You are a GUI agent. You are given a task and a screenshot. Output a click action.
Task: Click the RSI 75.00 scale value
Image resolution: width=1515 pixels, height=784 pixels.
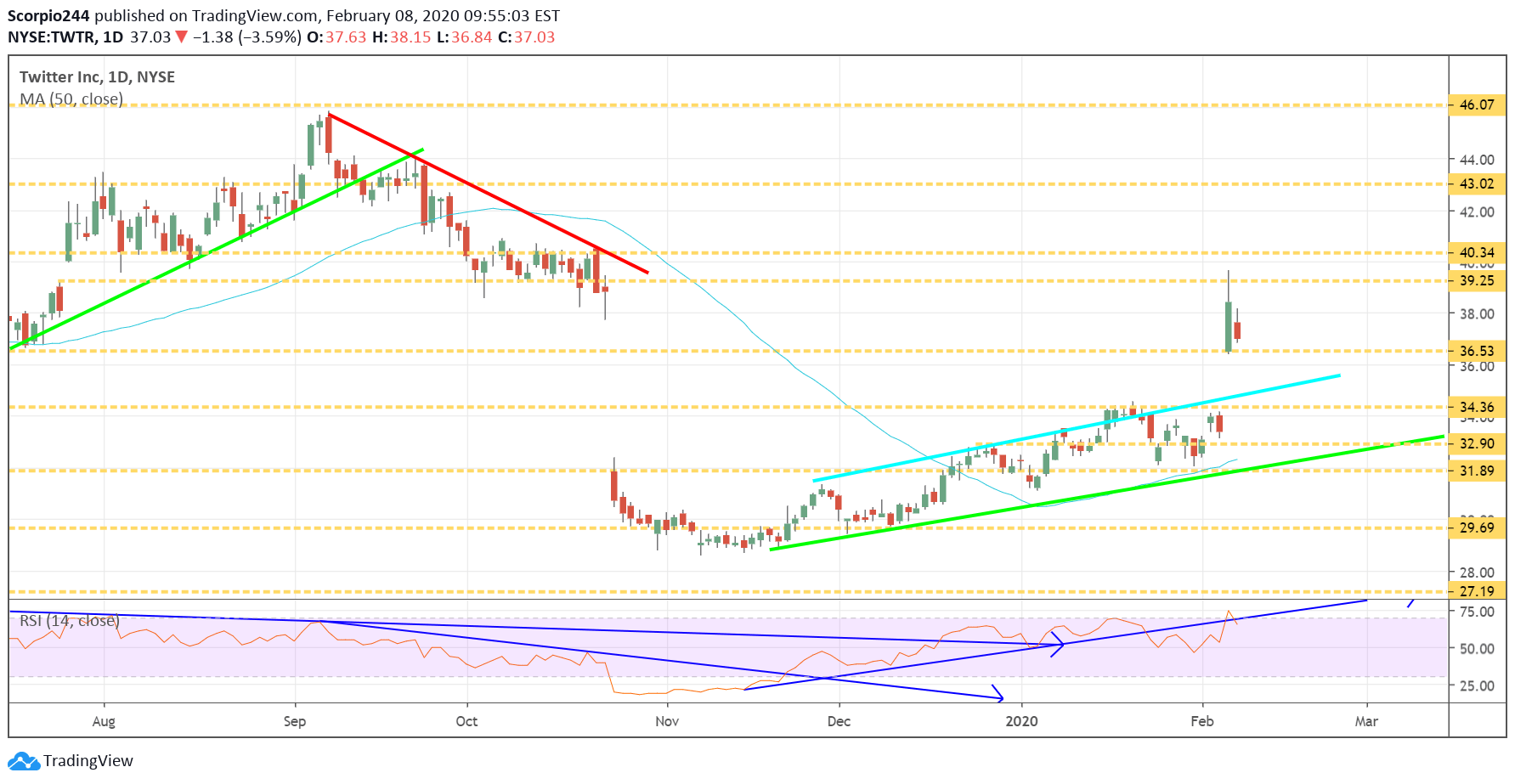(1477, 612)
